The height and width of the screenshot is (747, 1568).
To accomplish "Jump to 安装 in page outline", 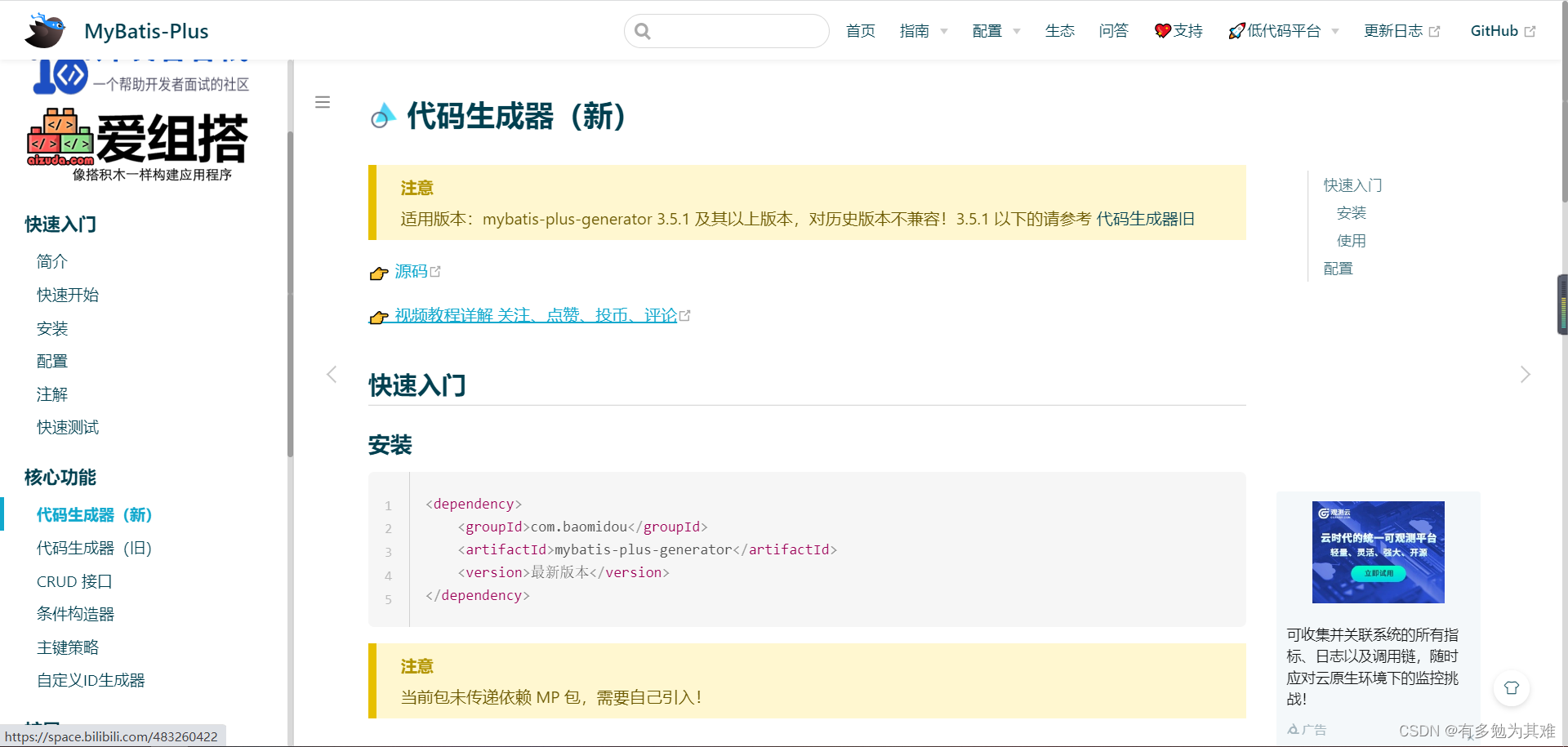I will [x=1352, y=213].
